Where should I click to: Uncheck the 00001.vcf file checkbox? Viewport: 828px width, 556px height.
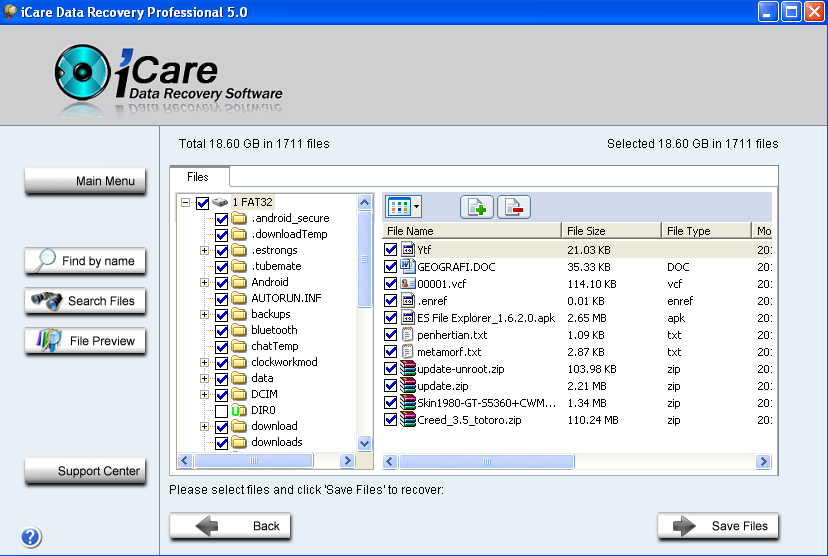390,284
